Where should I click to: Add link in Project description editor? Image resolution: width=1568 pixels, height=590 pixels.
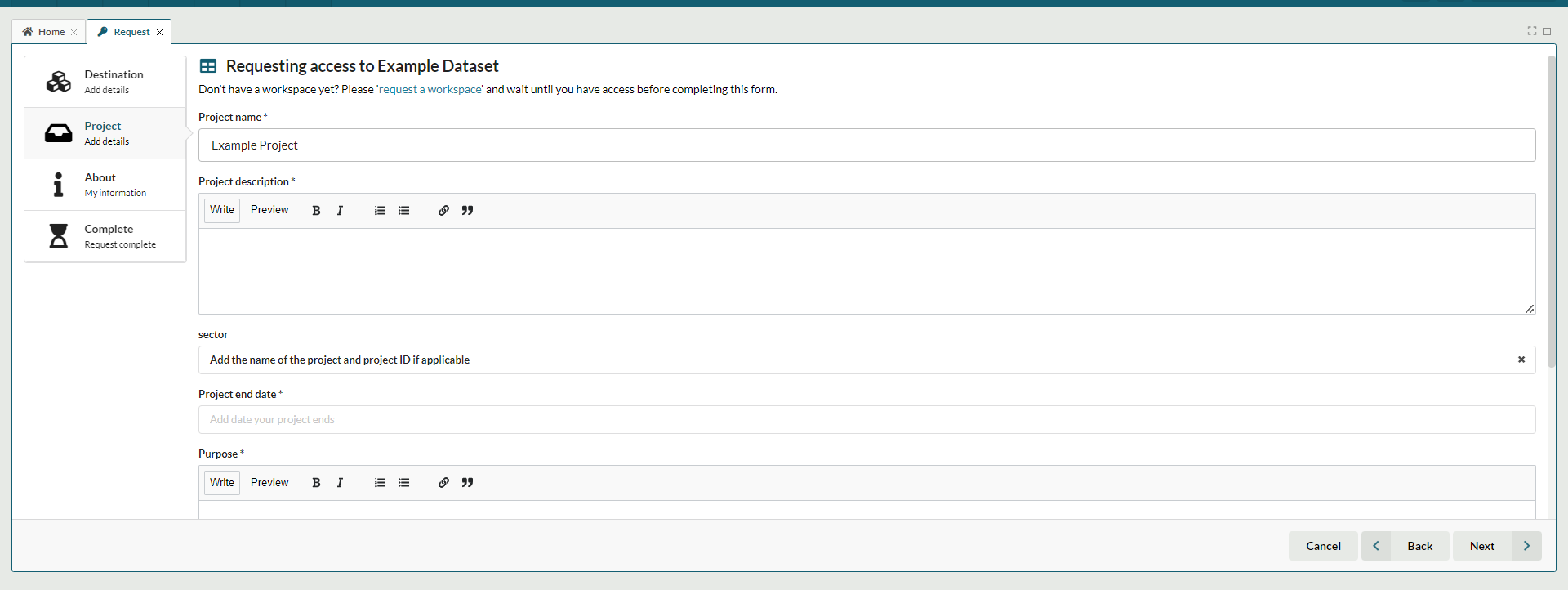443,211
